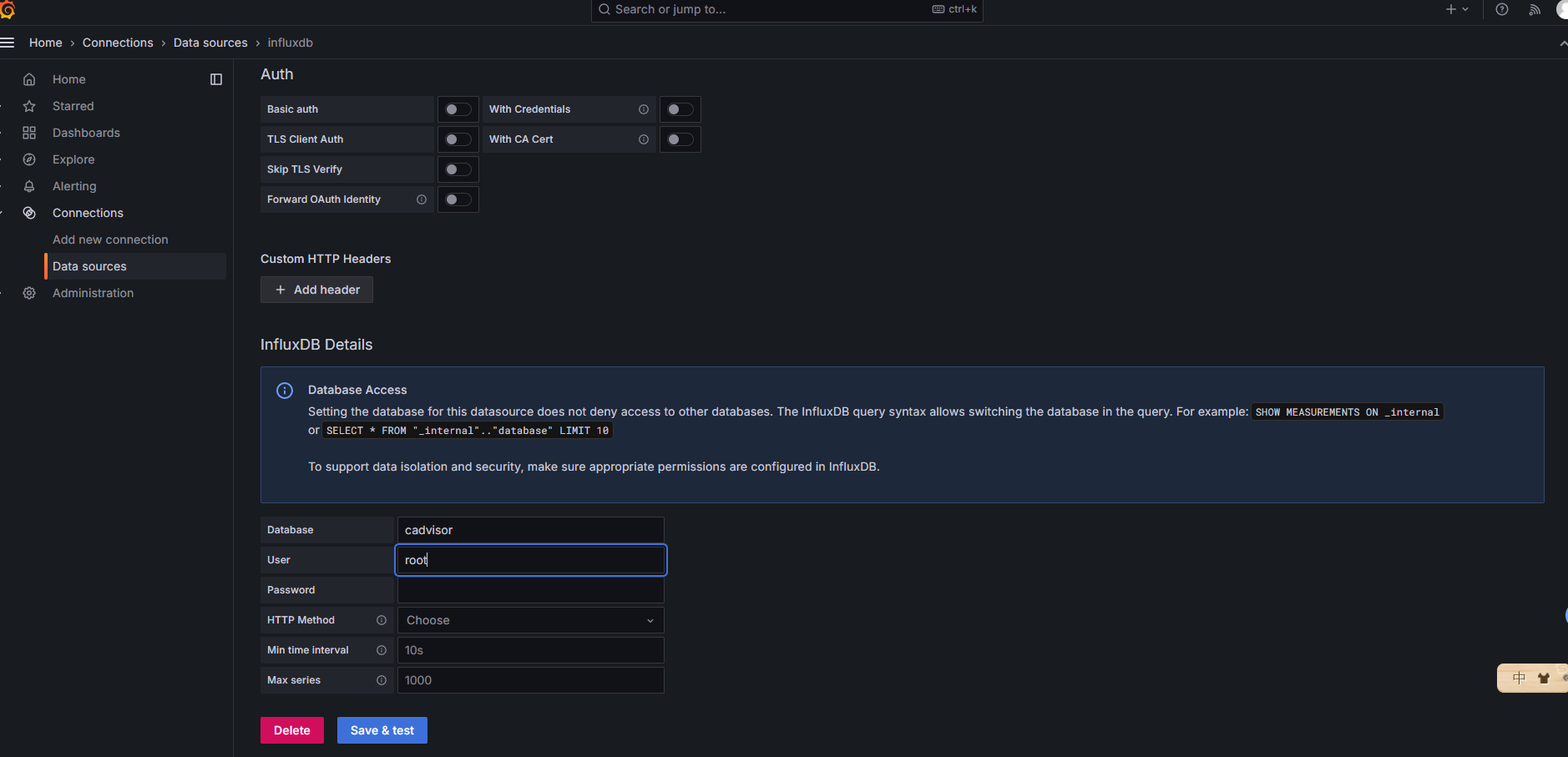1568x757 pixels.
Task: Click the influxdb breadcrumb text
Action: (291, 43)
